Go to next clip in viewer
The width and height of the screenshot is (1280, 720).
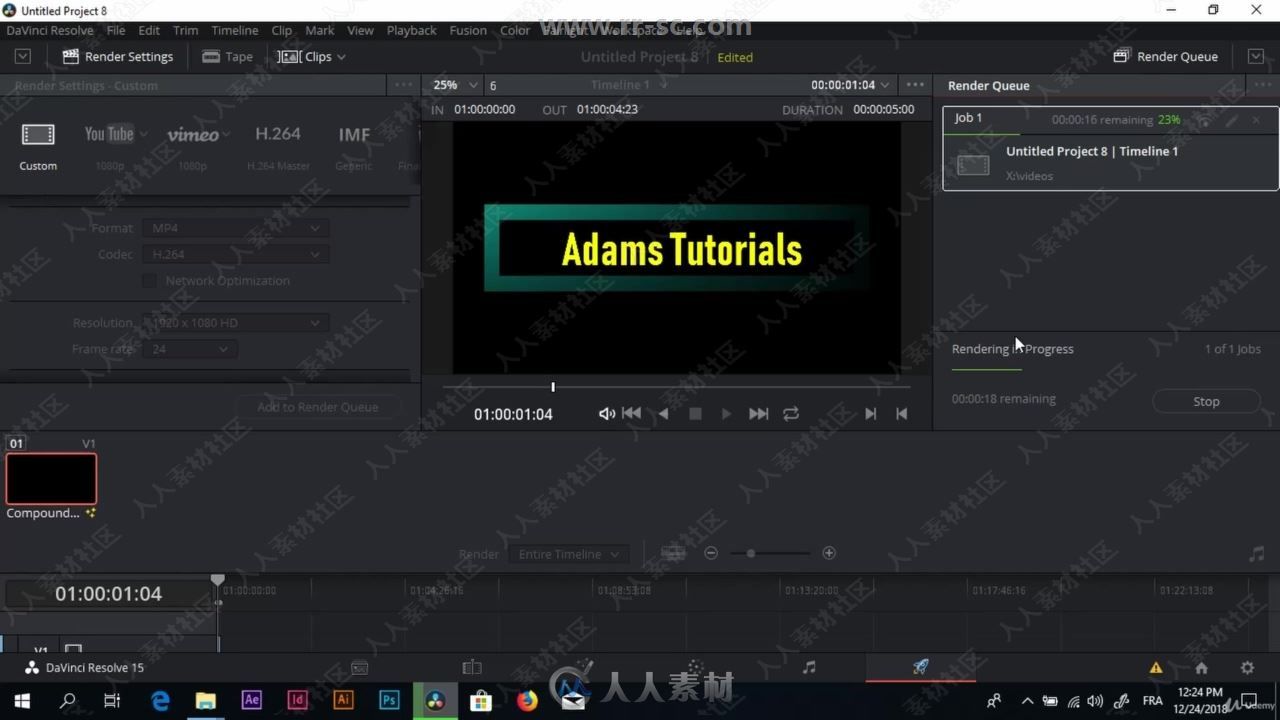click(x=870, y=414)
